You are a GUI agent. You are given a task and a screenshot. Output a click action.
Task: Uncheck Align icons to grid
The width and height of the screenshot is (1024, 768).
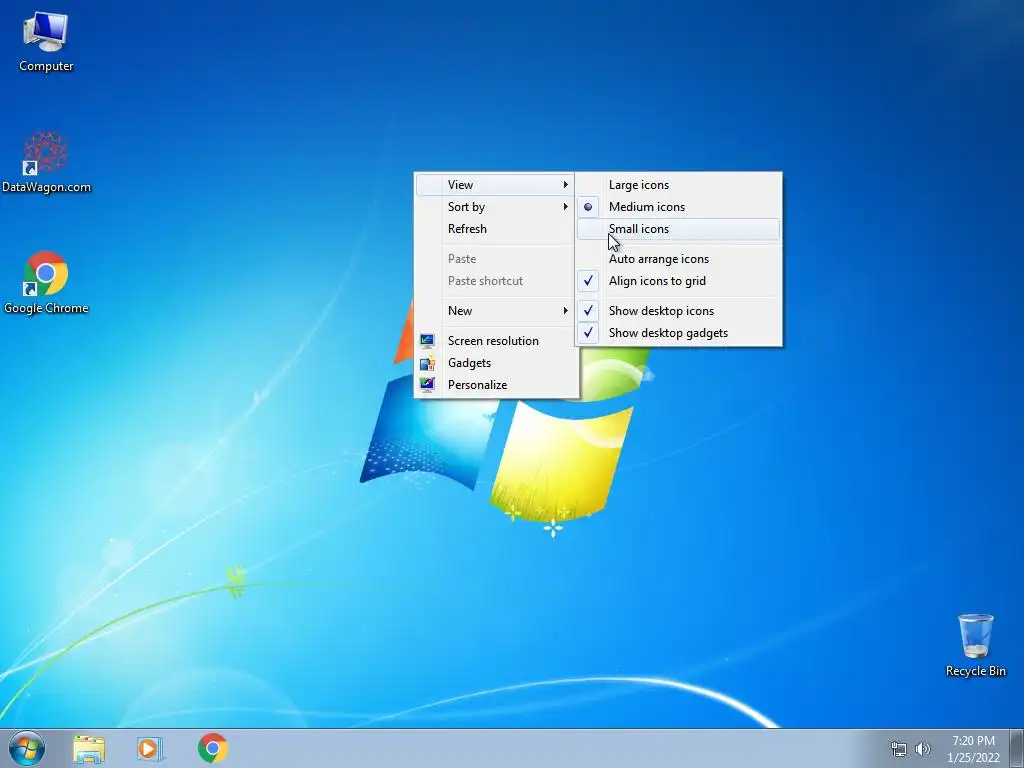[678, 281]
